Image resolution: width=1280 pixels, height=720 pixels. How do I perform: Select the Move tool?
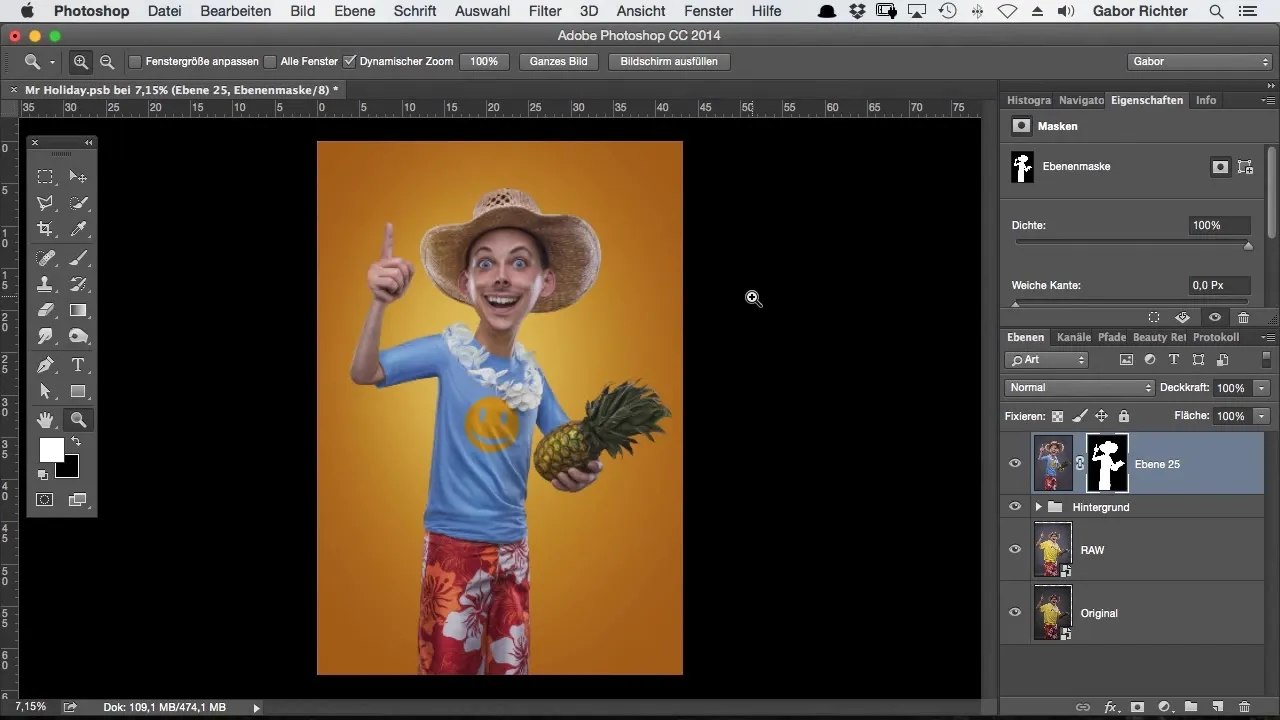(x=78, y=177)
